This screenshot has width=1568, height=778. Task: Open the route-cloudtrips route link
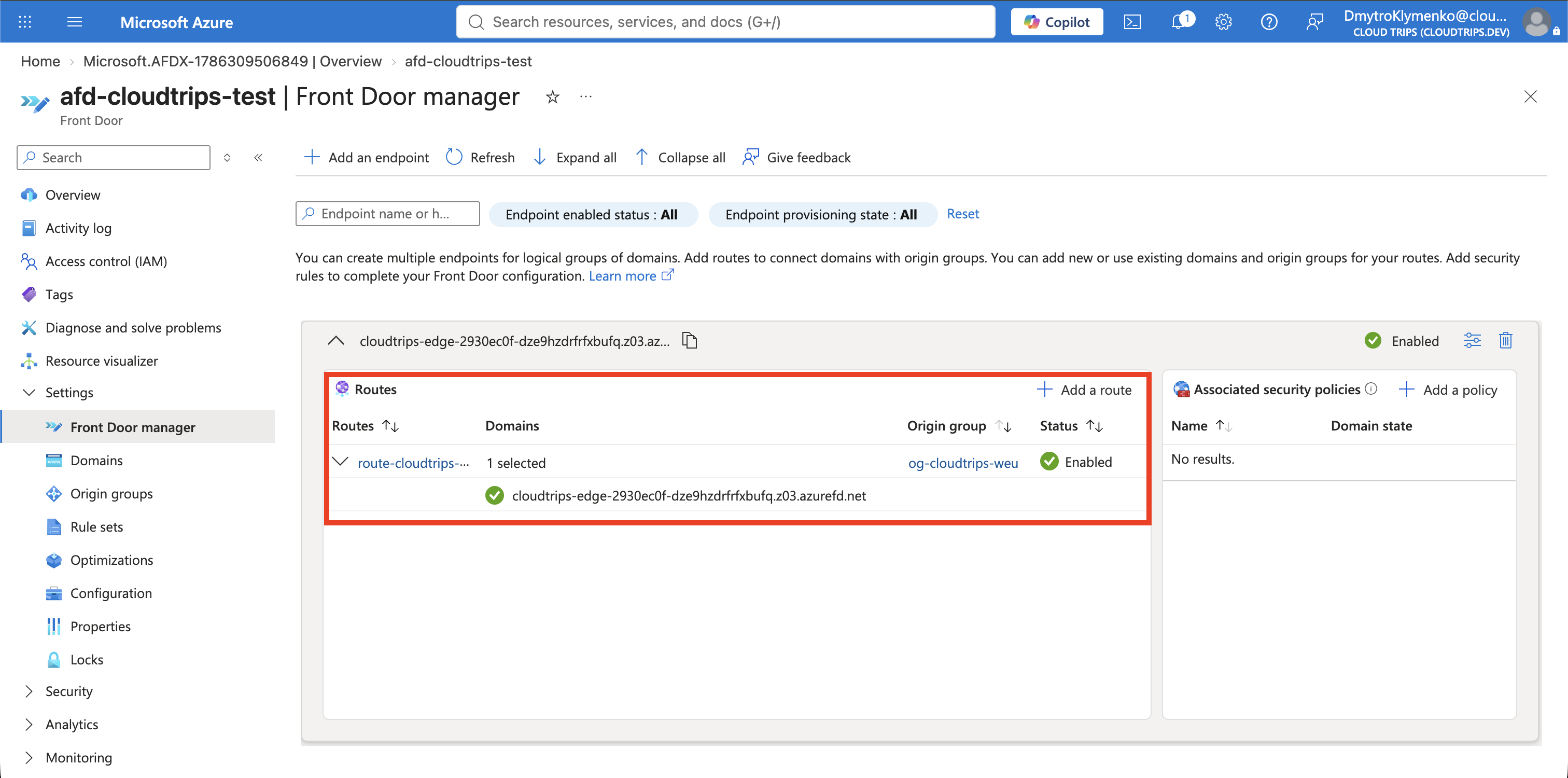(x=413, y=463)
